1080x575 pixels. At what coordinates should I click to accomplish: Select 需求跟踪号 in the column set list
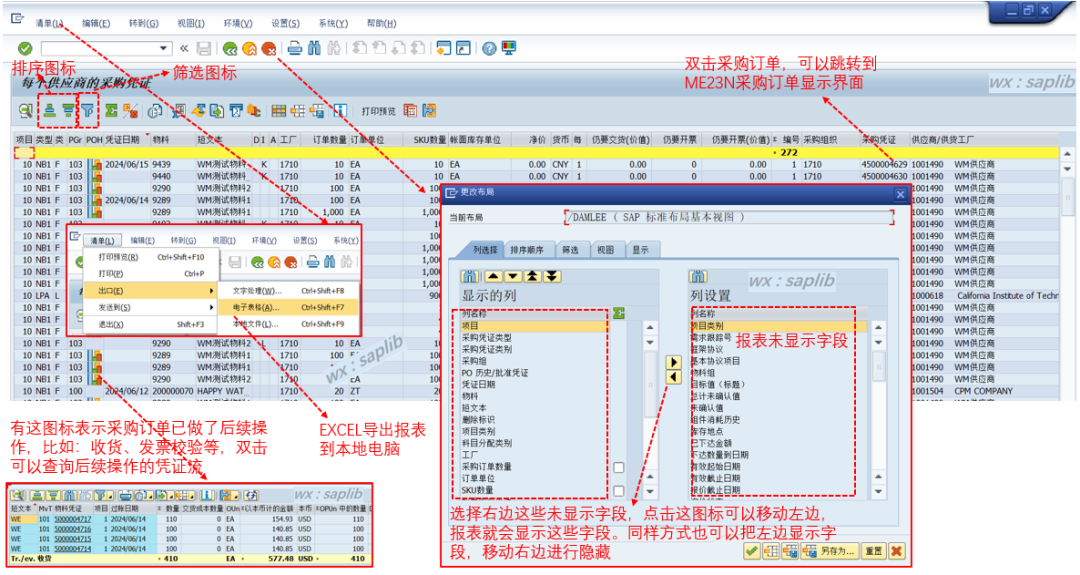point(711,337)
